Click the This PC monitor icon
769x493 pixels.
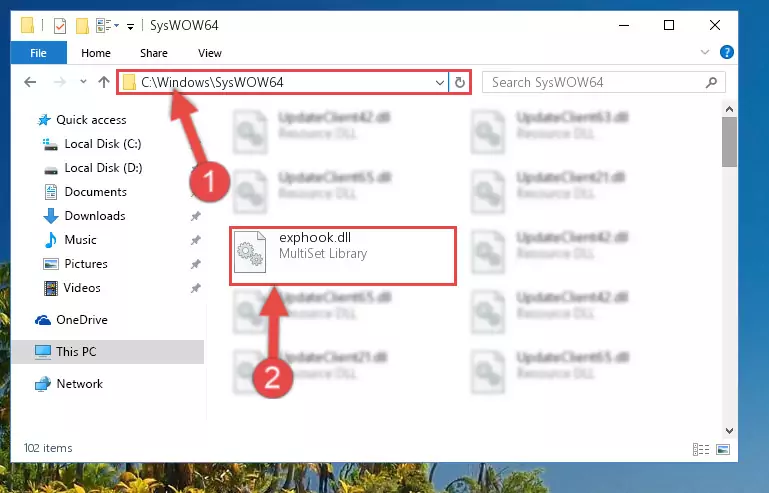(43, 352)
